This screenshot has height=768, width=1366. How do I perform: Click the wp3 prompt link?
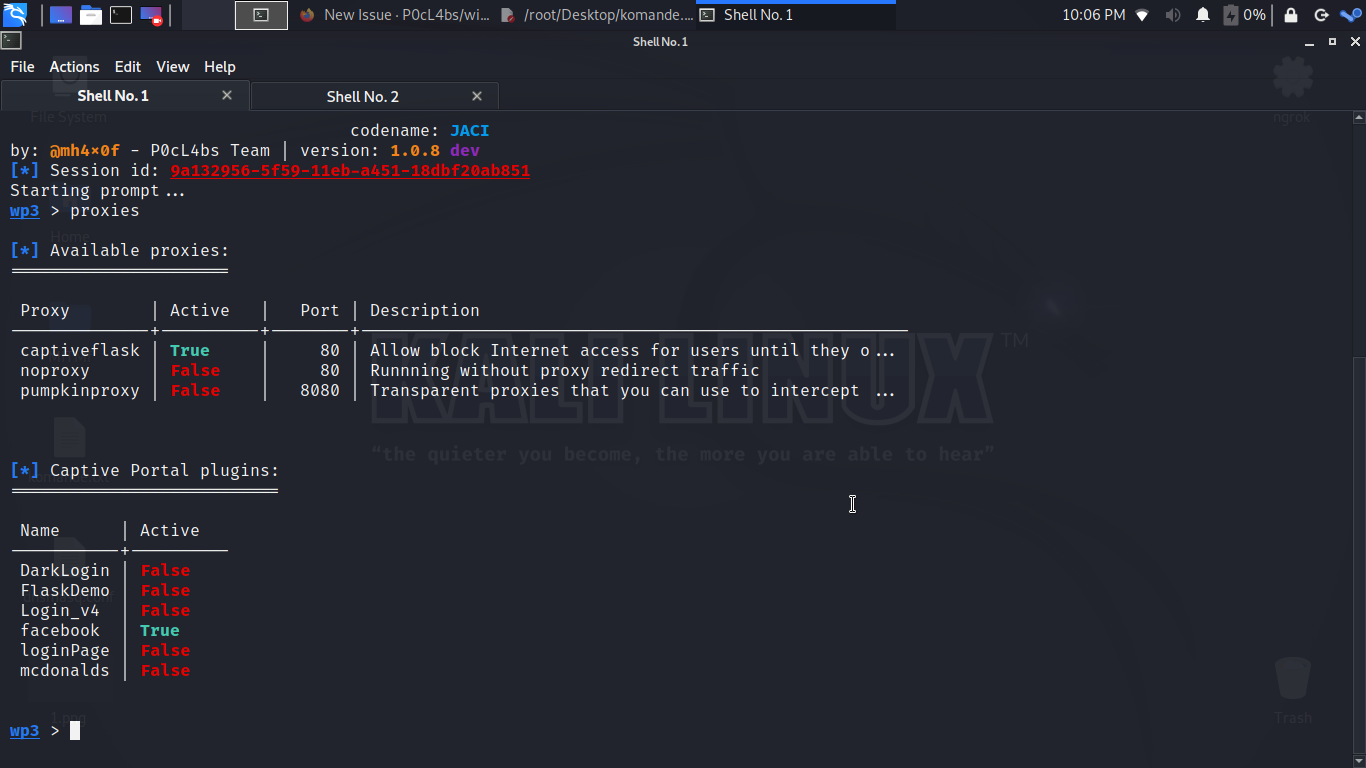point(24,730)
